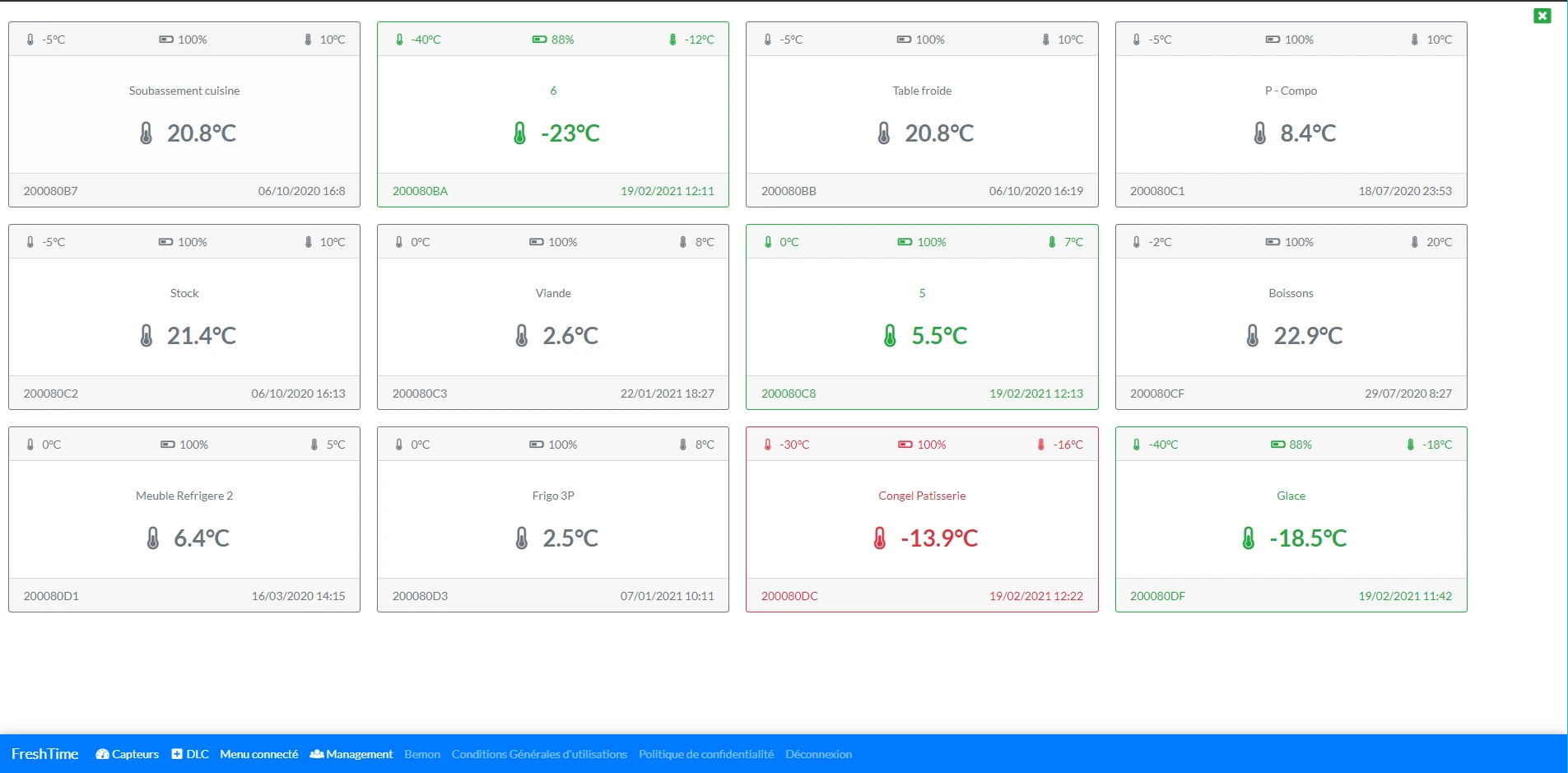
Task: Click the FreshTime brand logo
Action: pos(45,754)
